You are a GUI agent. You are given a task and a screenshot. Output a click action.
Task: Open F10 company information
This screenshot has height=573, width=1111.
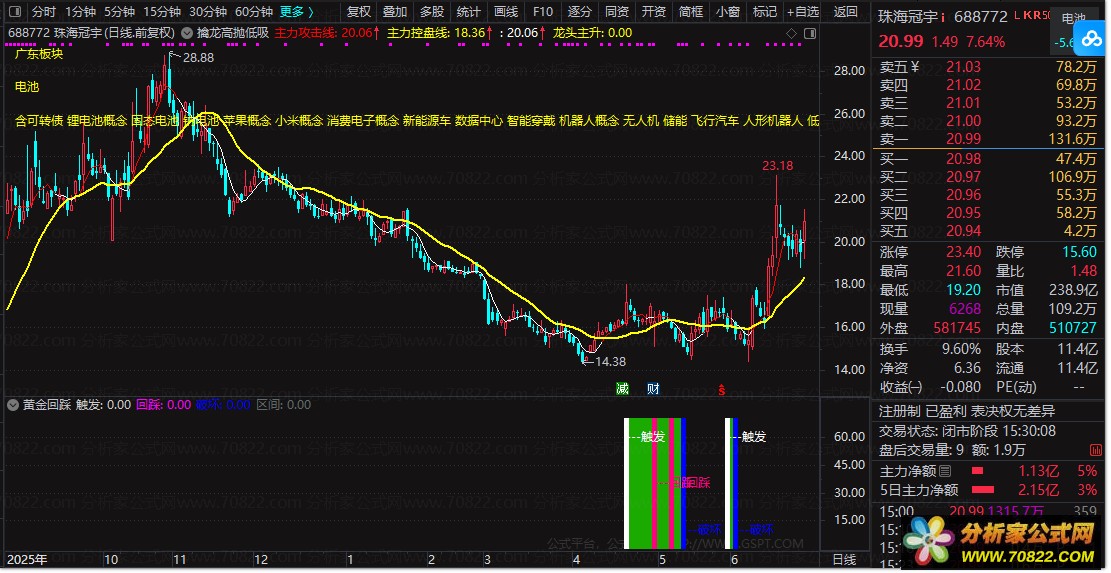point(542,11)
